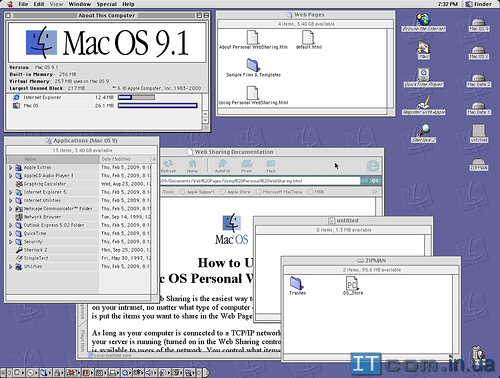Image resolution: width=500 pixels, height=378 pixels.
Task: Open Apple Store favorites link
Action: pyautogui.click(x=236, y=192)
